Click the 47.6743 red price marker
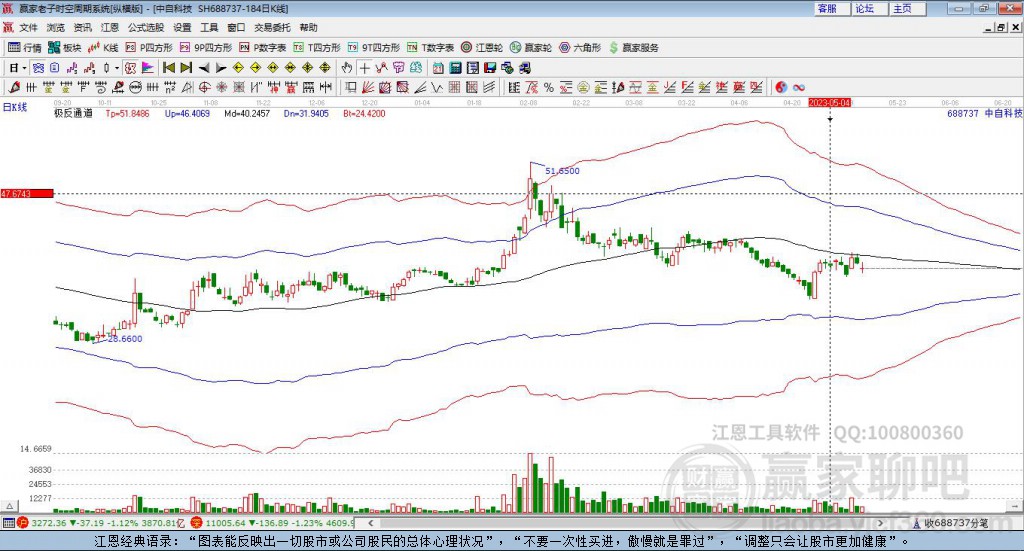 point(27,194)
